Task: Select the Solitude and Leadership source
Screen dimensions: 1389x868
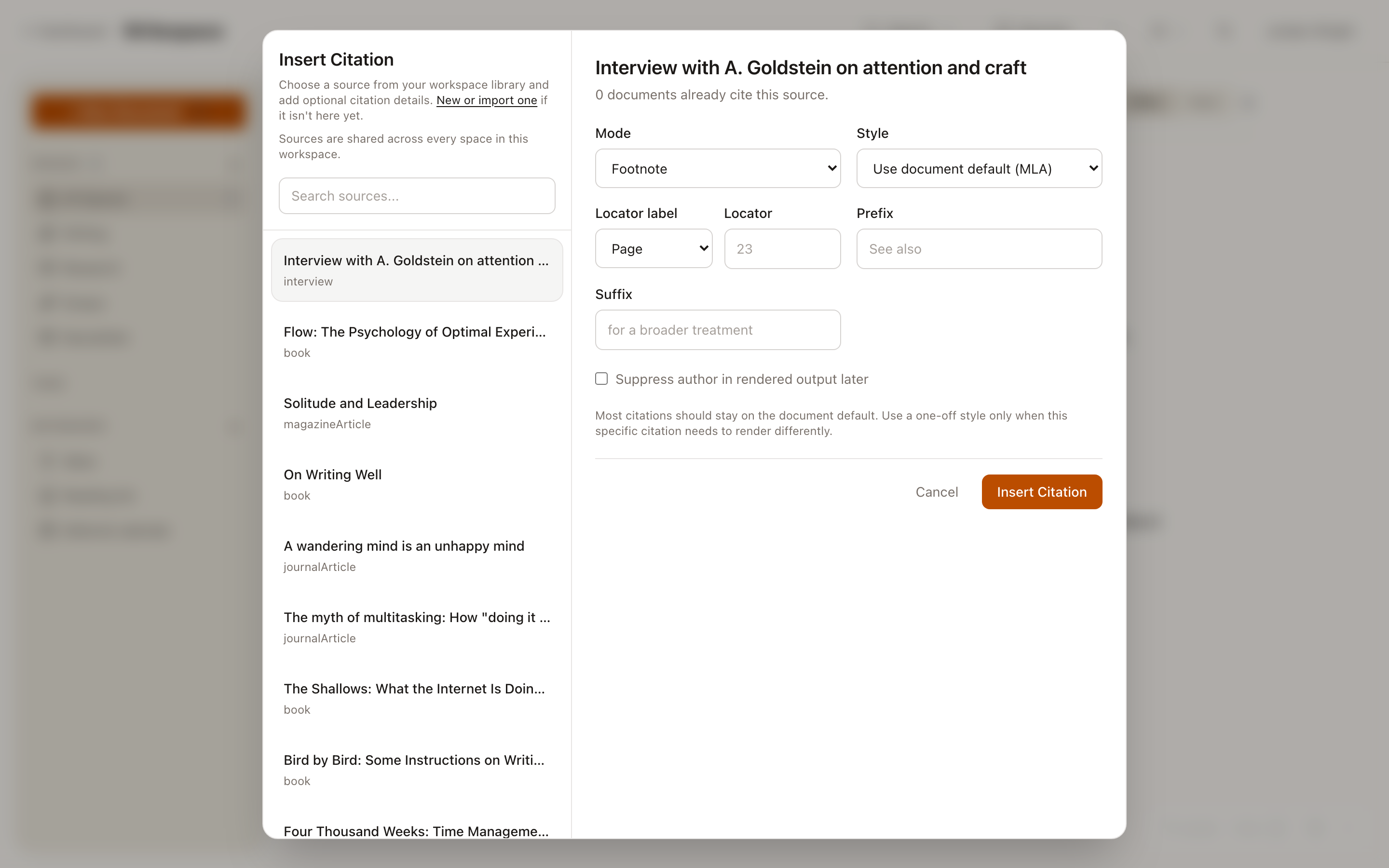Action: tap(416, 412)
